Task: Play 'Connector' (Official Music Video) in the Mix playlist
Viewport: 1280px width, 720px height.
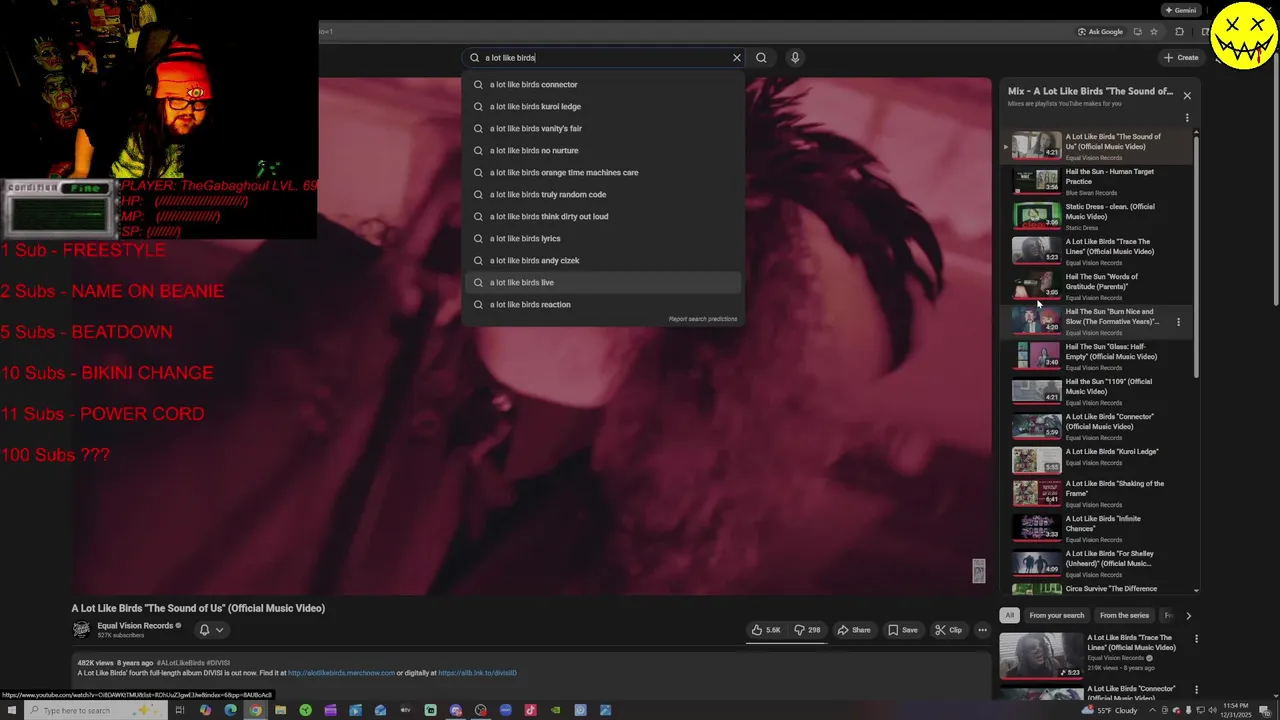Action: click(x=1095, y=426)
